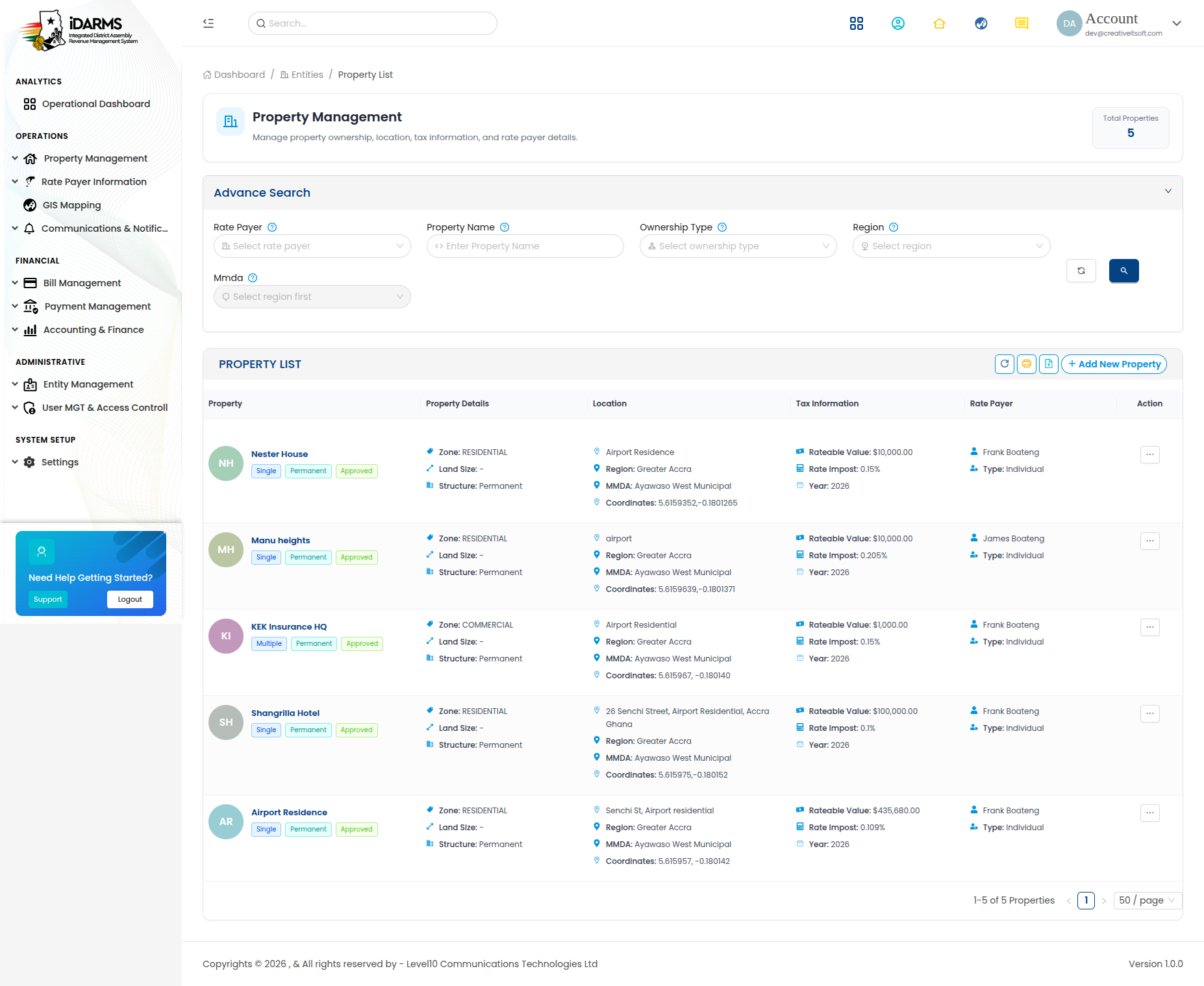The width and height of the screenshot is (1204, 986).
Task: Expand Bill Management menu
Action: (x=82, y=283)
